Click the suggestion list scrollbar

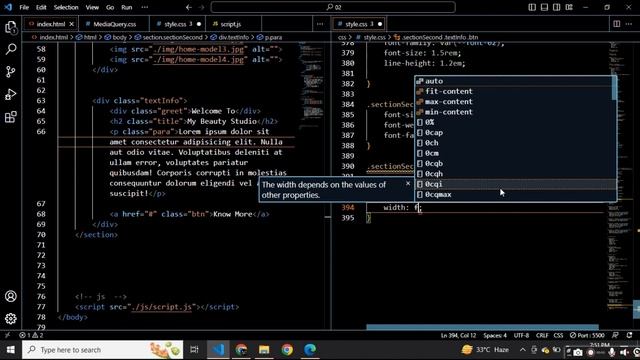coord(614,88)
